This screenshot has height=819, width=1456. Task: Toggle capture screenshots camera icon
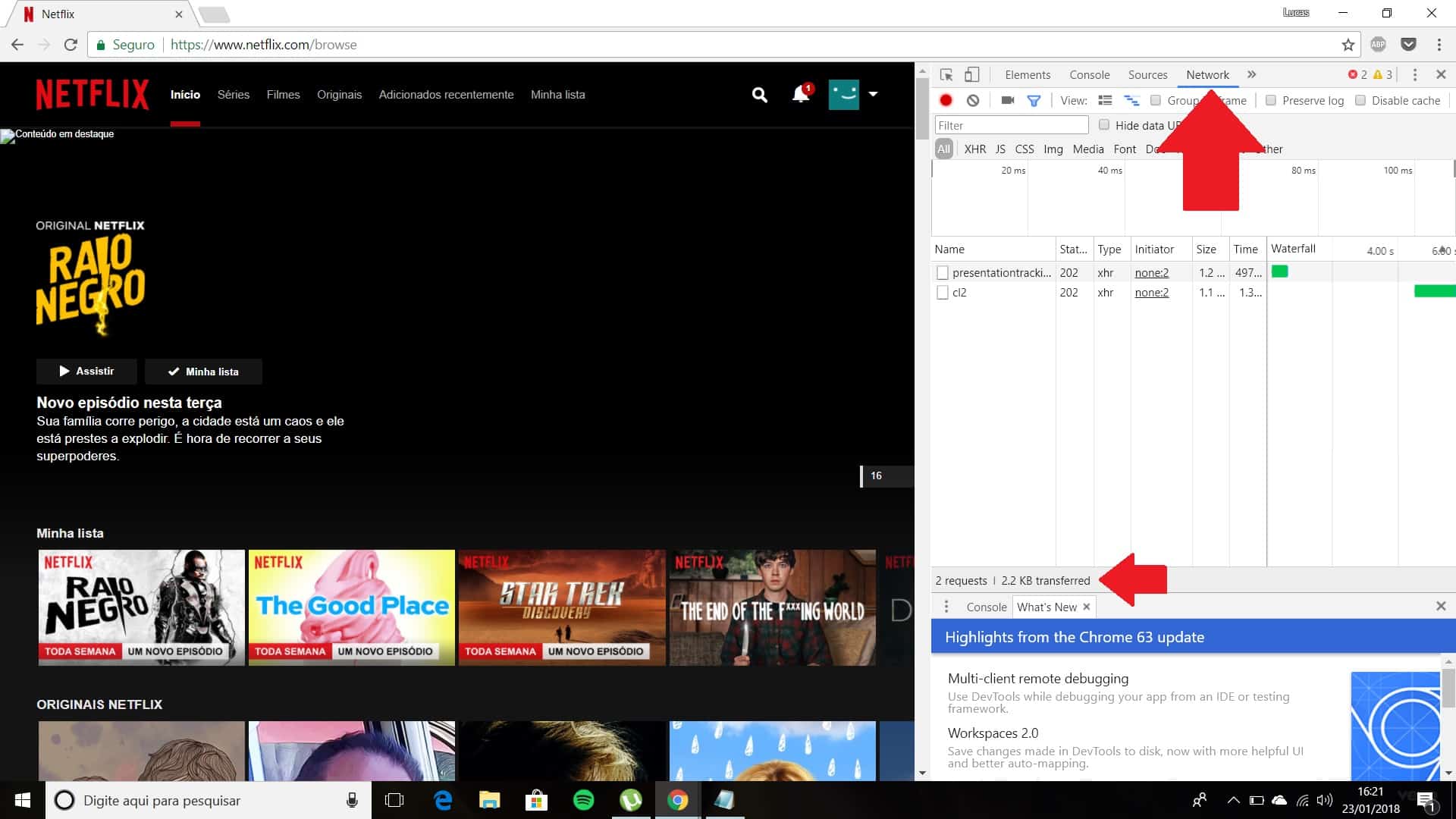(x=1007, y=100)
